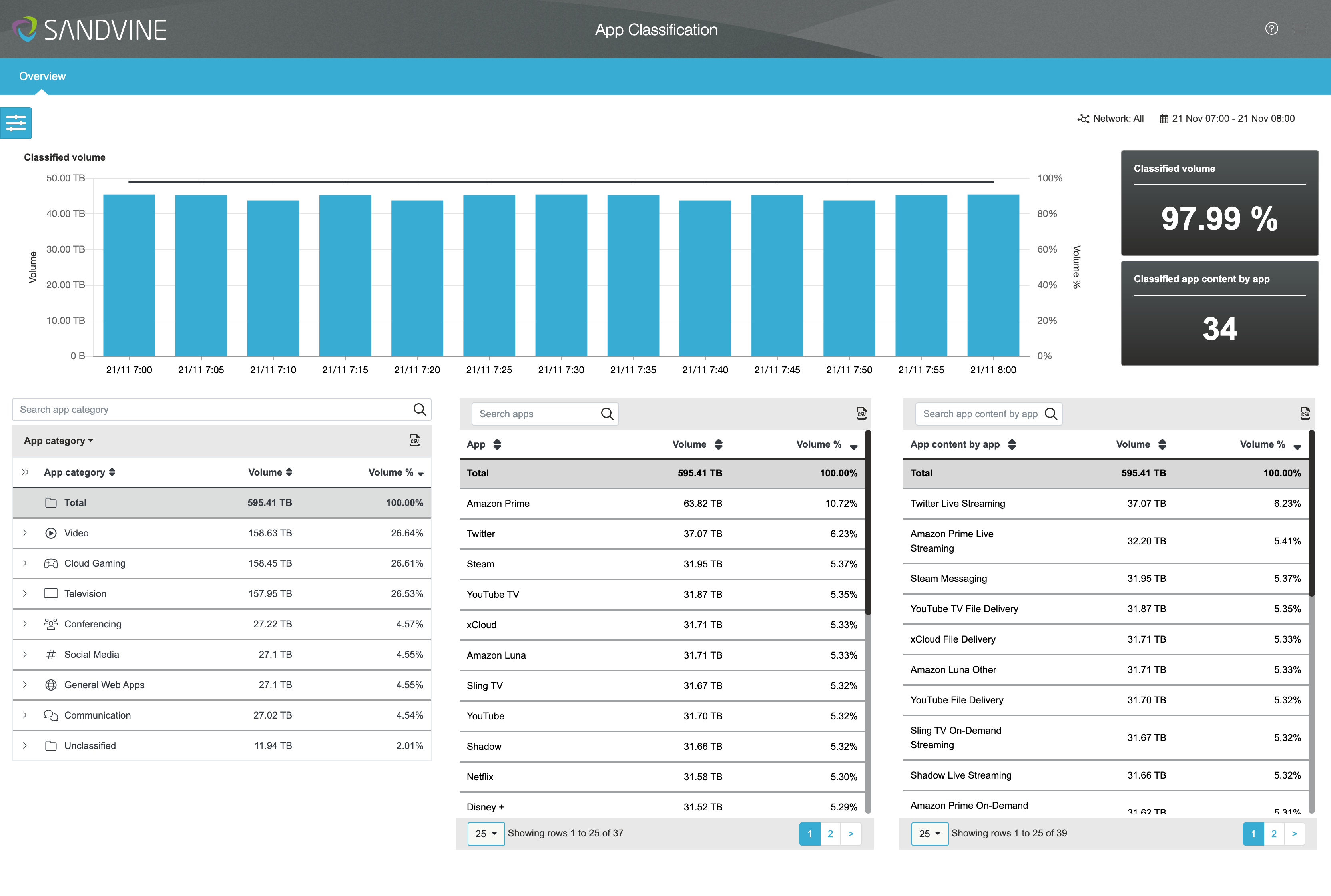Image resolution: width=1331 pixels, height=896 pixels.
Task: Click the 21/11 7:30 chart bar
Action: (561, 275)
